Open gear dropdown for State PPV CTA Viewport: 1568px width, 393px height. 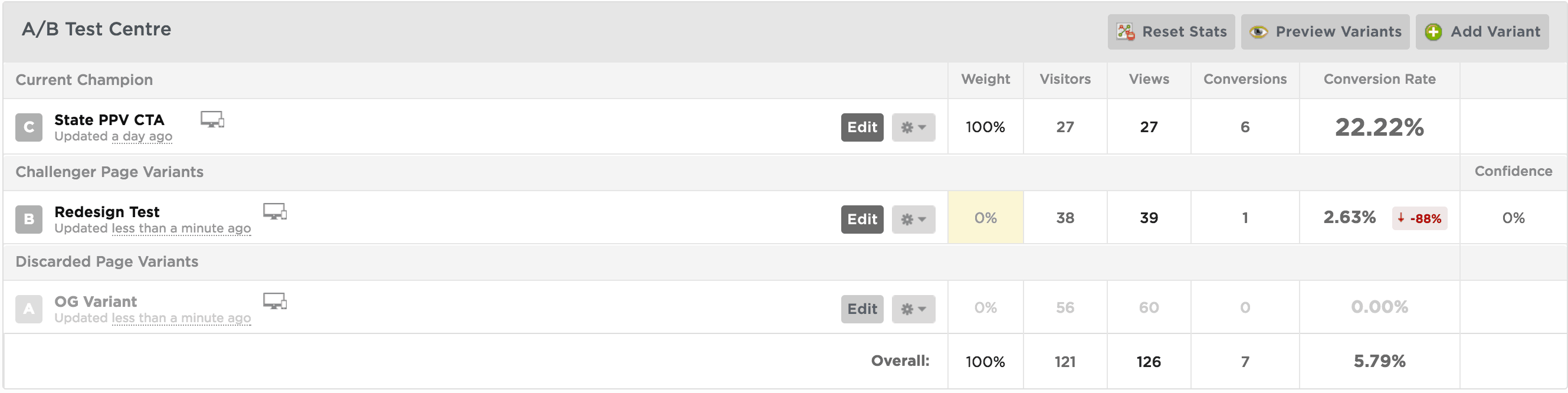(914, 127)
